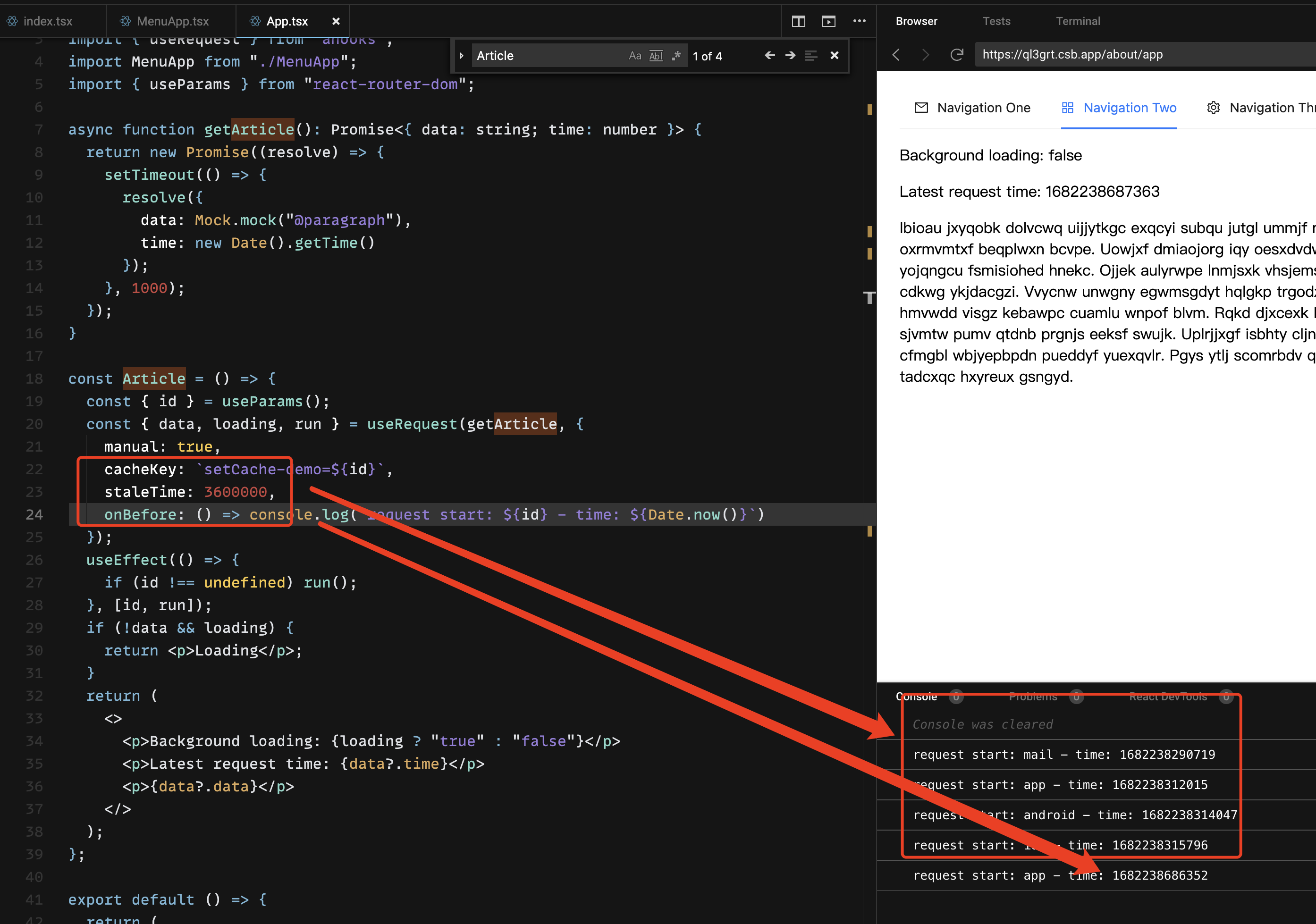Viewport: 1316px width, 924px height.
Task: Expand the replace field in the search widget
Action: pos(462,55)
